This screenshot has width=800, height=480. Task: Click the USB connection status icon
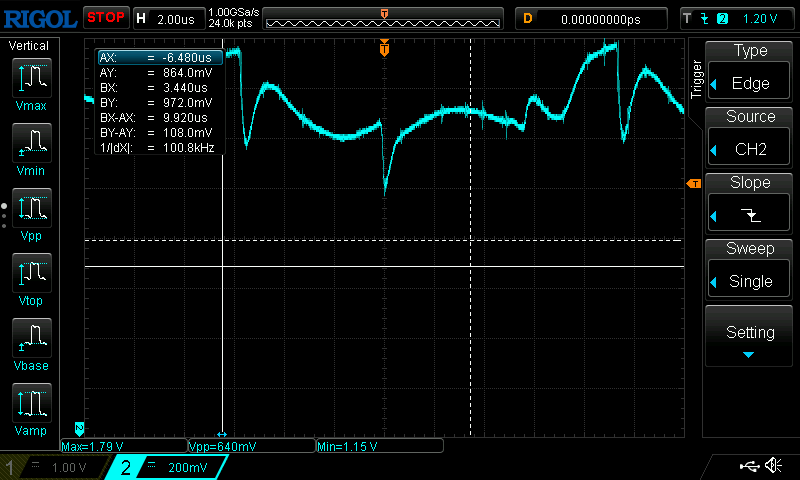point(749,466)
